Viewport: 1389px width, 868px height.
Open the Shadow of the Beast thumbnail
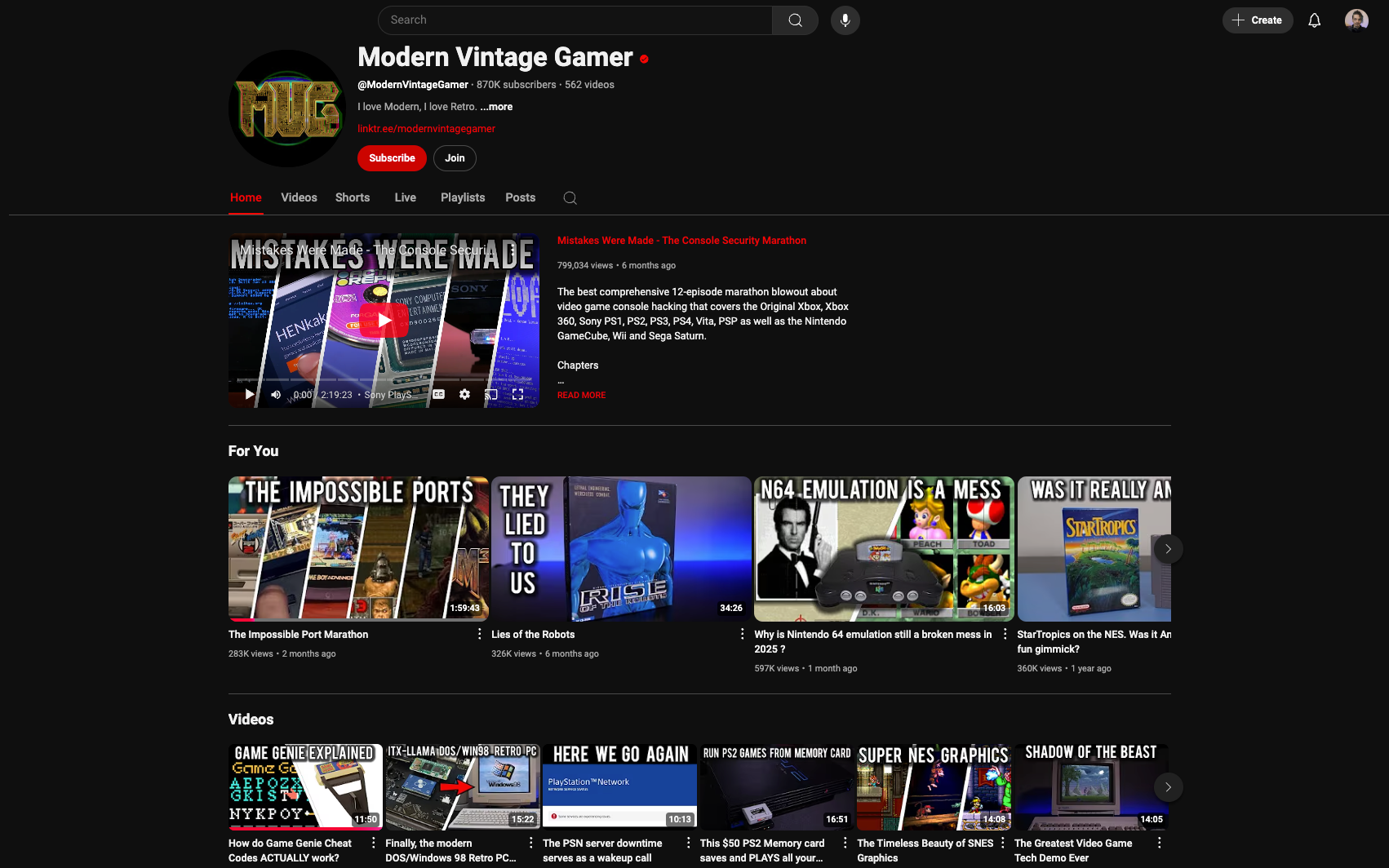[1091, 786]
